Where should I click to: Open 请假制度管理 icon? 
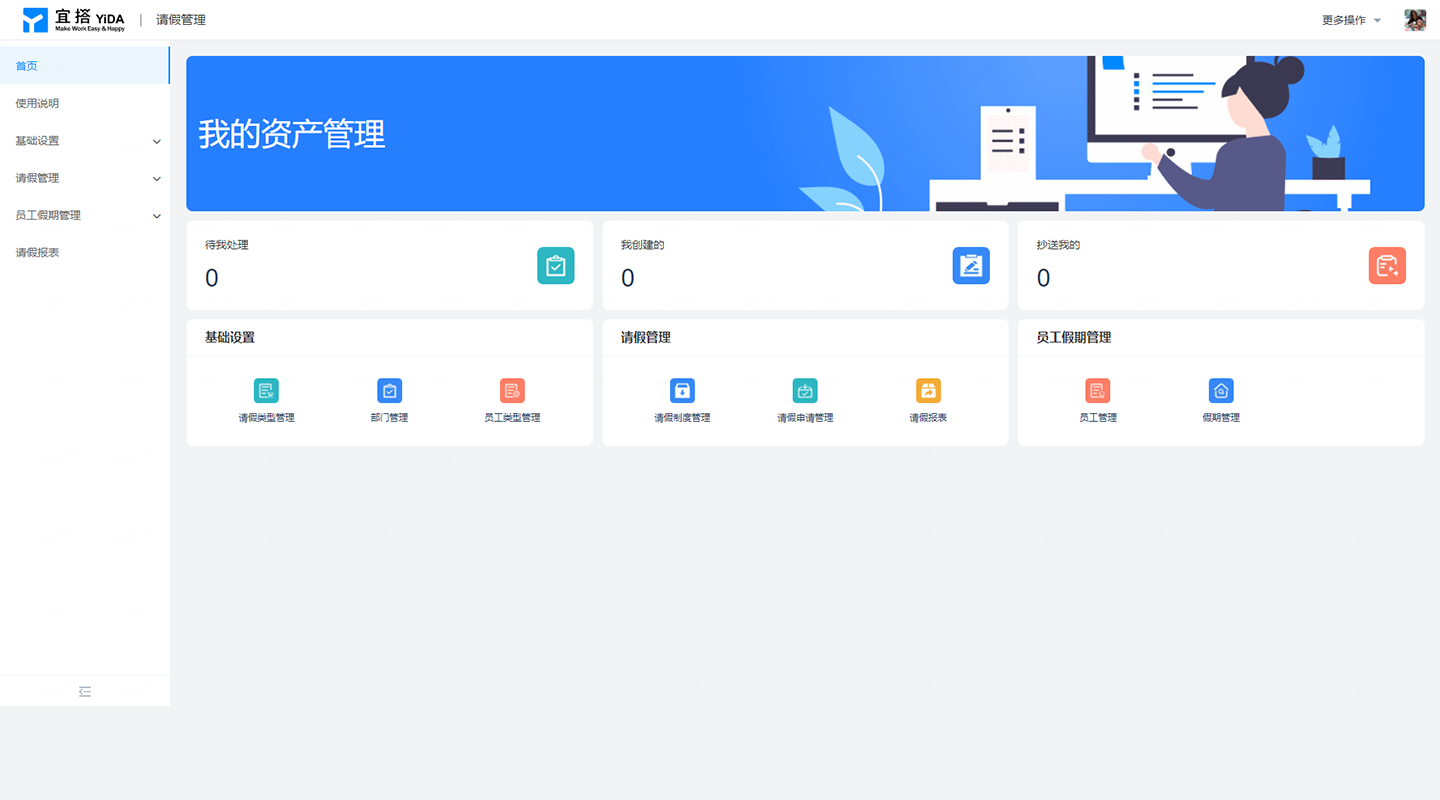coord(682,391)
